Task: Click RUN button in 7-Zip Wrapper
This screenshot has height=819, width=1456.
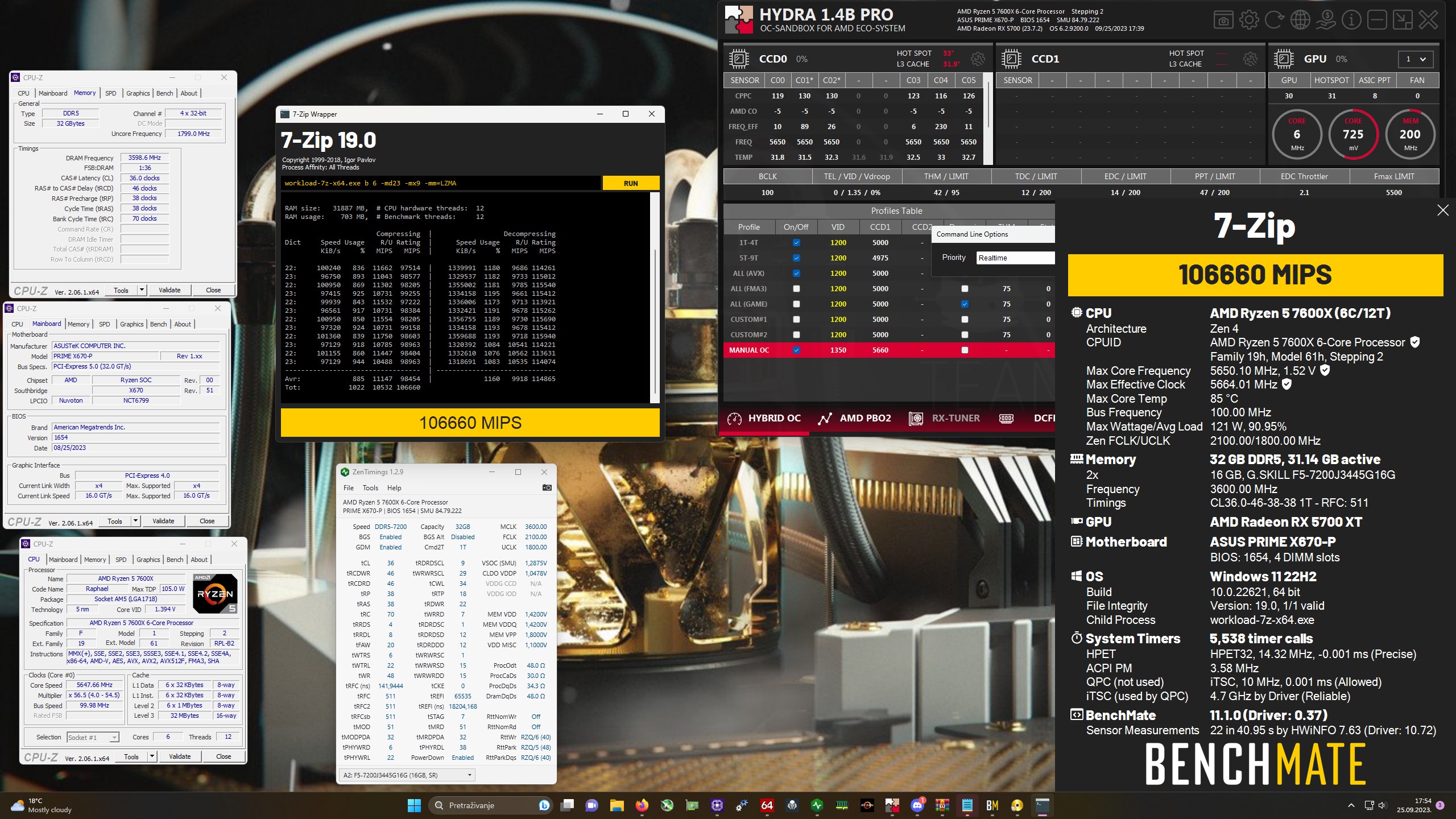Action: coord(631,183)
